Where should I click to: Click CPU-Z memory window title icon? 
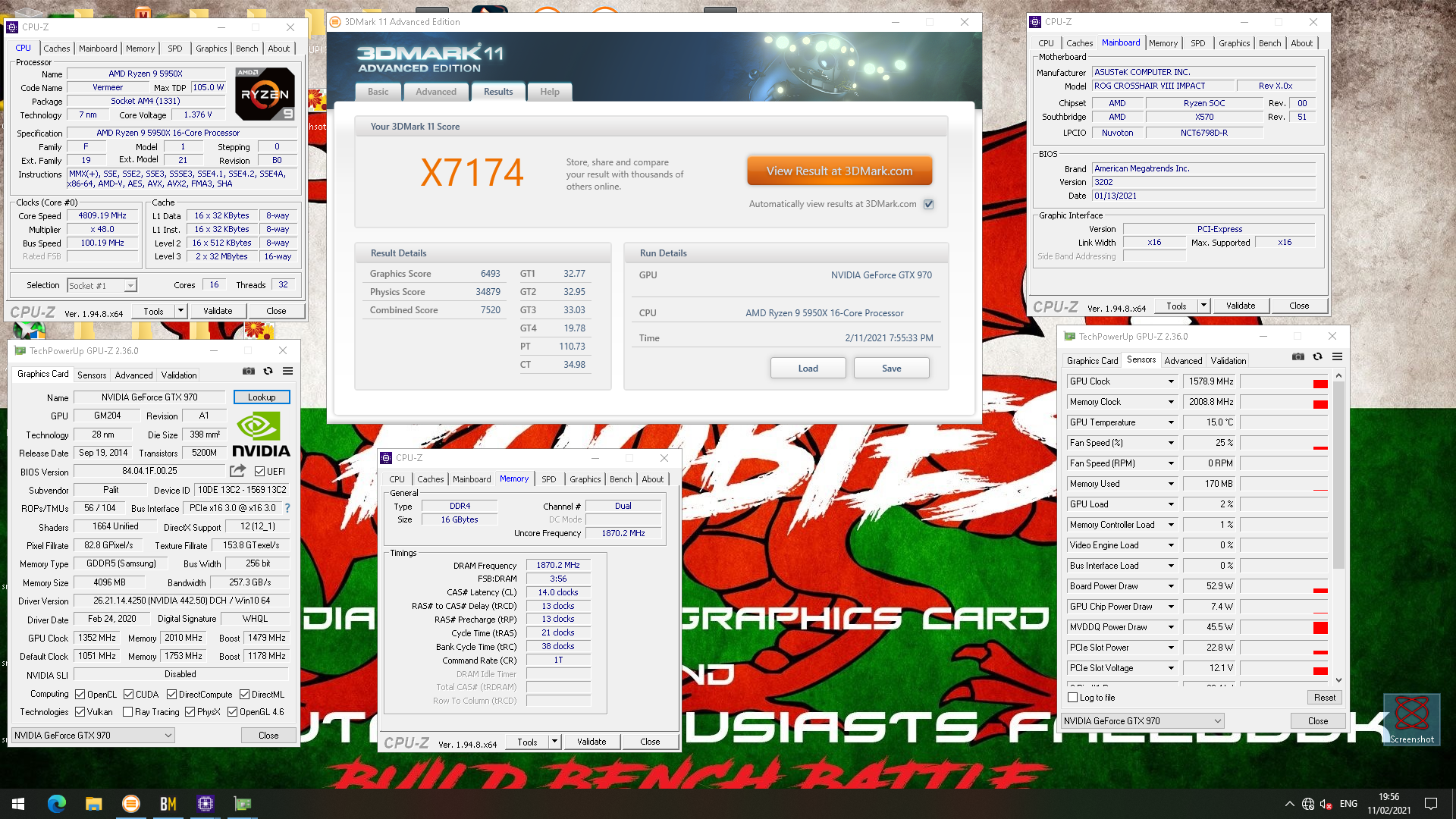pyautogui.click(x=386, y=458)
